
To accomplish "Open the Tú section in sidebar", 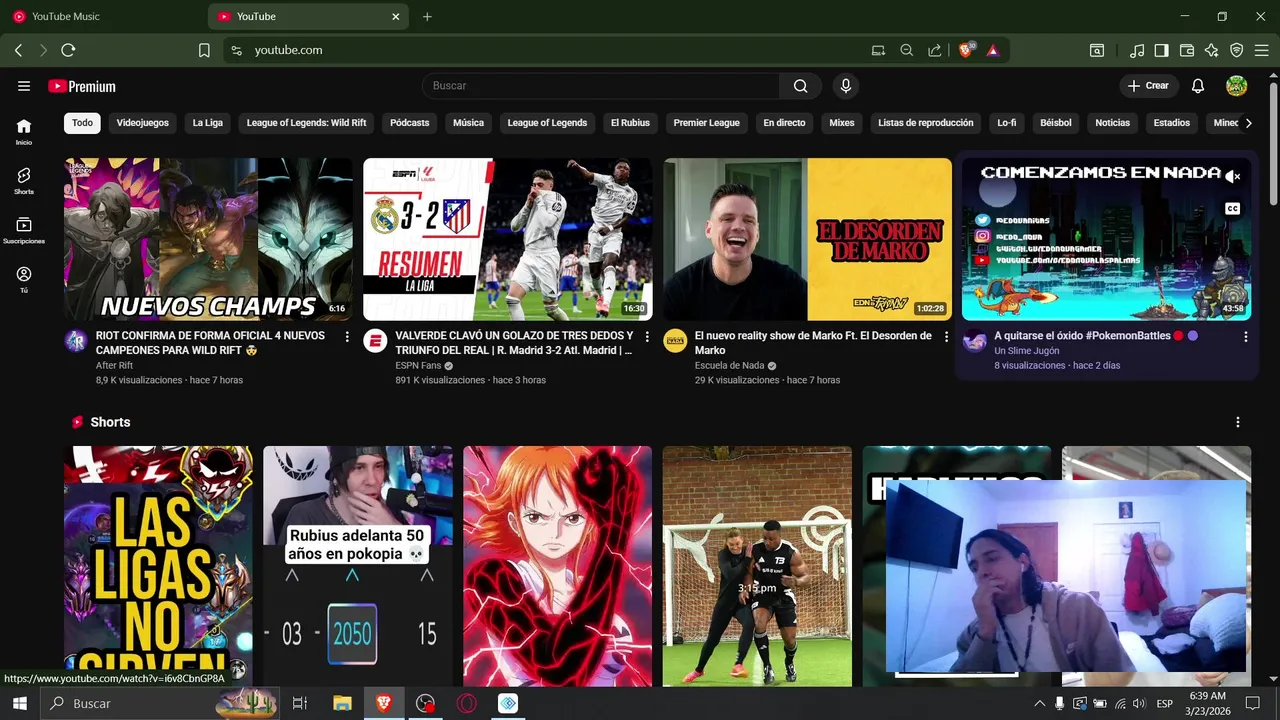I will [x=24, y=279].
